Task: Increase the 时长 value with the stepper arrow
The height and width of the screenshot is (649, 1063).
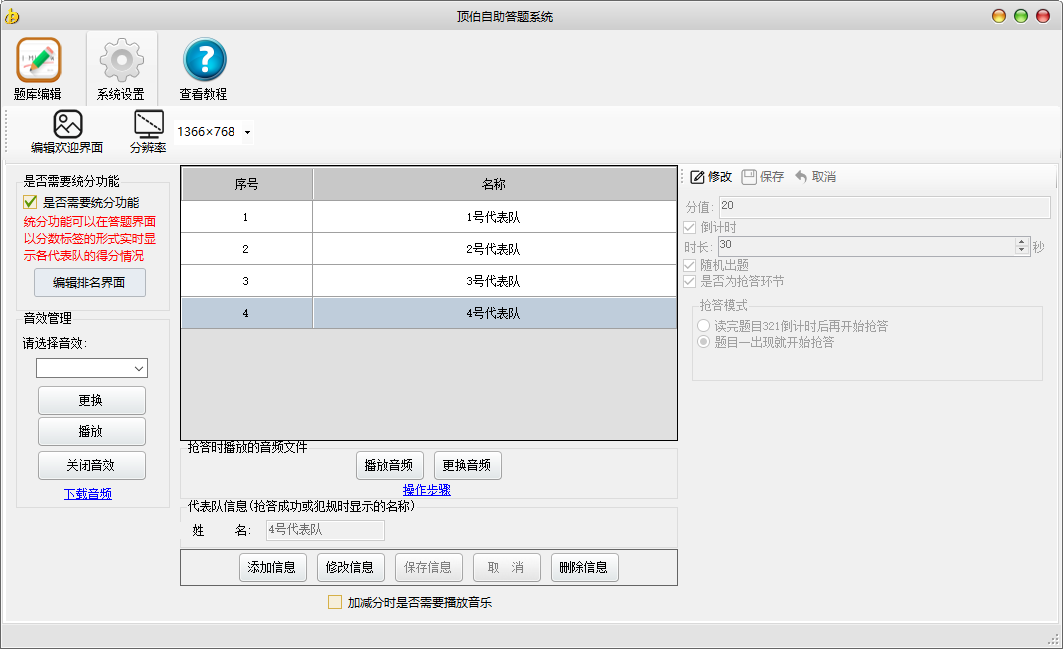Action: point(1021,241)
